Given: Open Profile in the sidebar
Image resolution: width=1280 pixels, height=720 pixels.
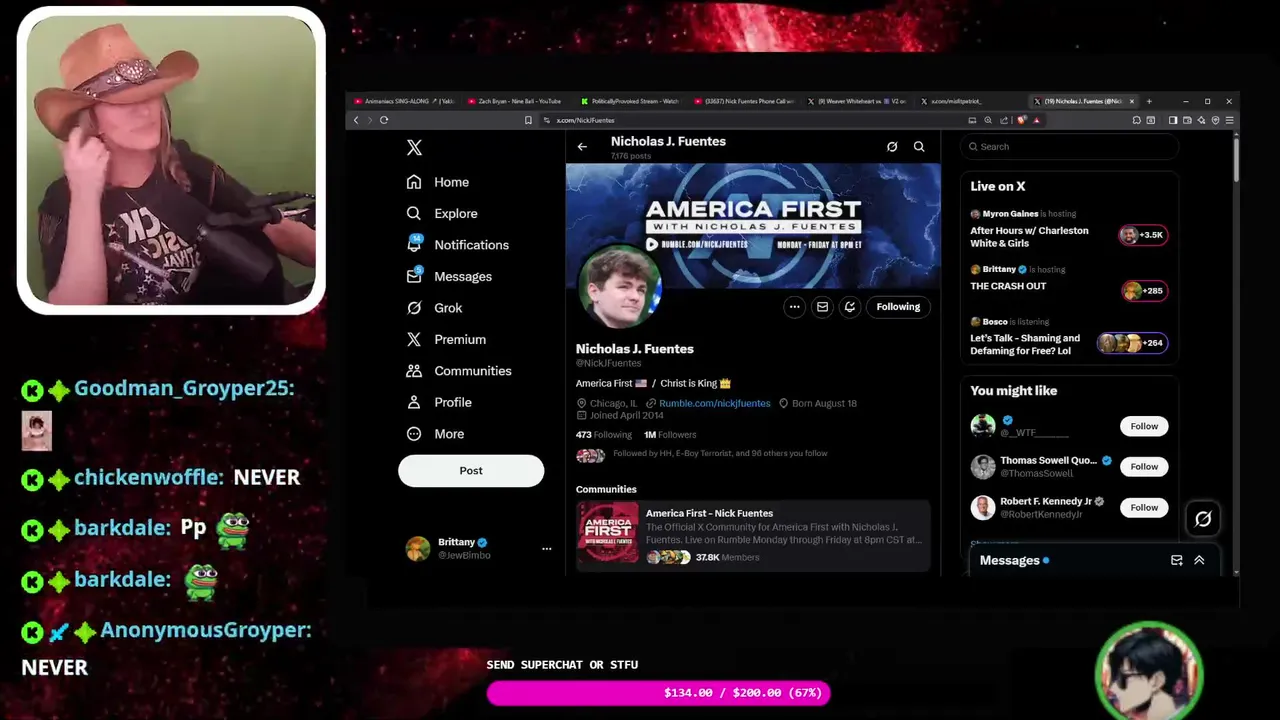Looking at the screenshot, I should click(438, 402).
